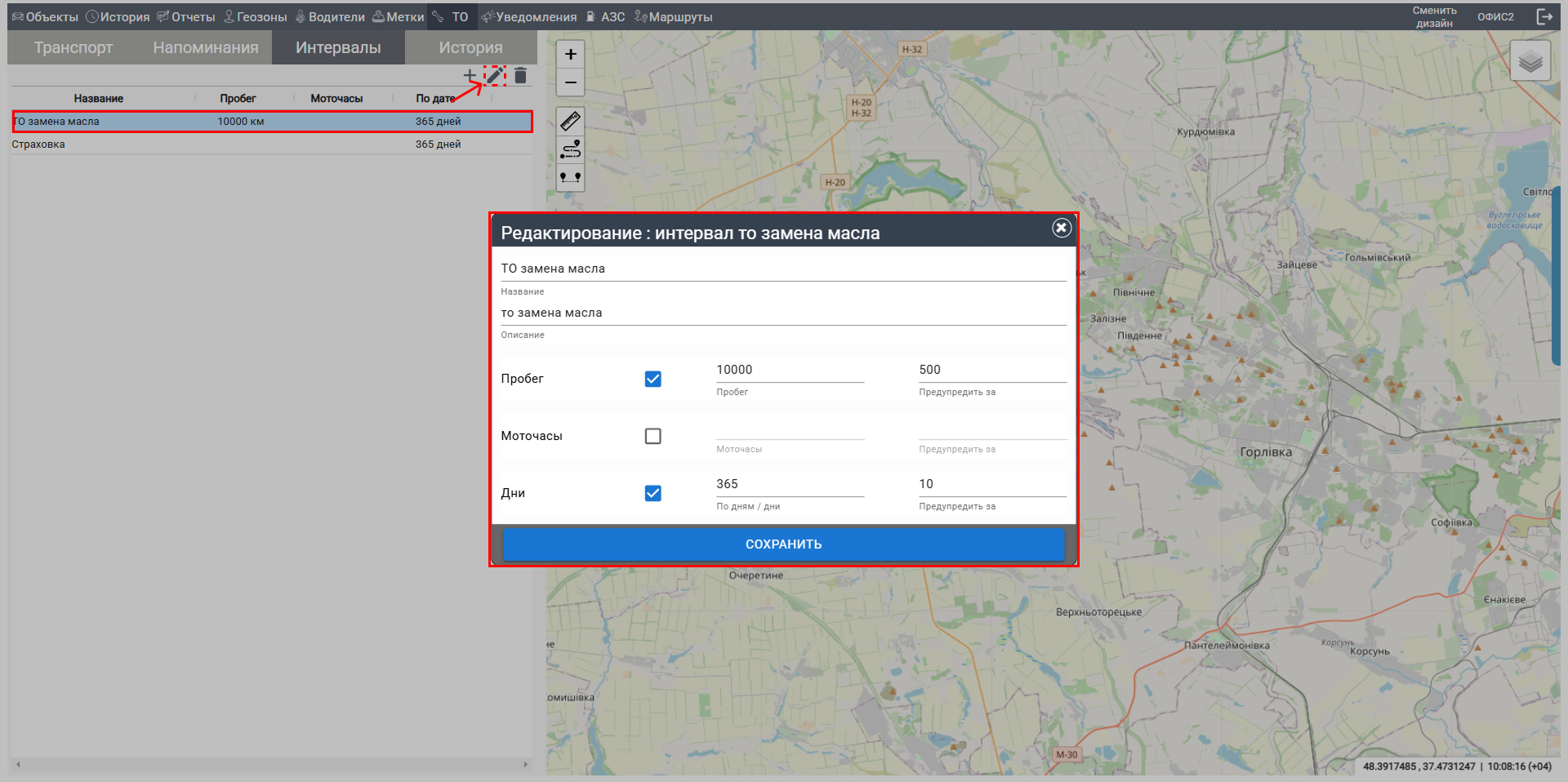Uncheck the Дни checkbox
This screenshot has width=1568, height=782.
point(653,493)
